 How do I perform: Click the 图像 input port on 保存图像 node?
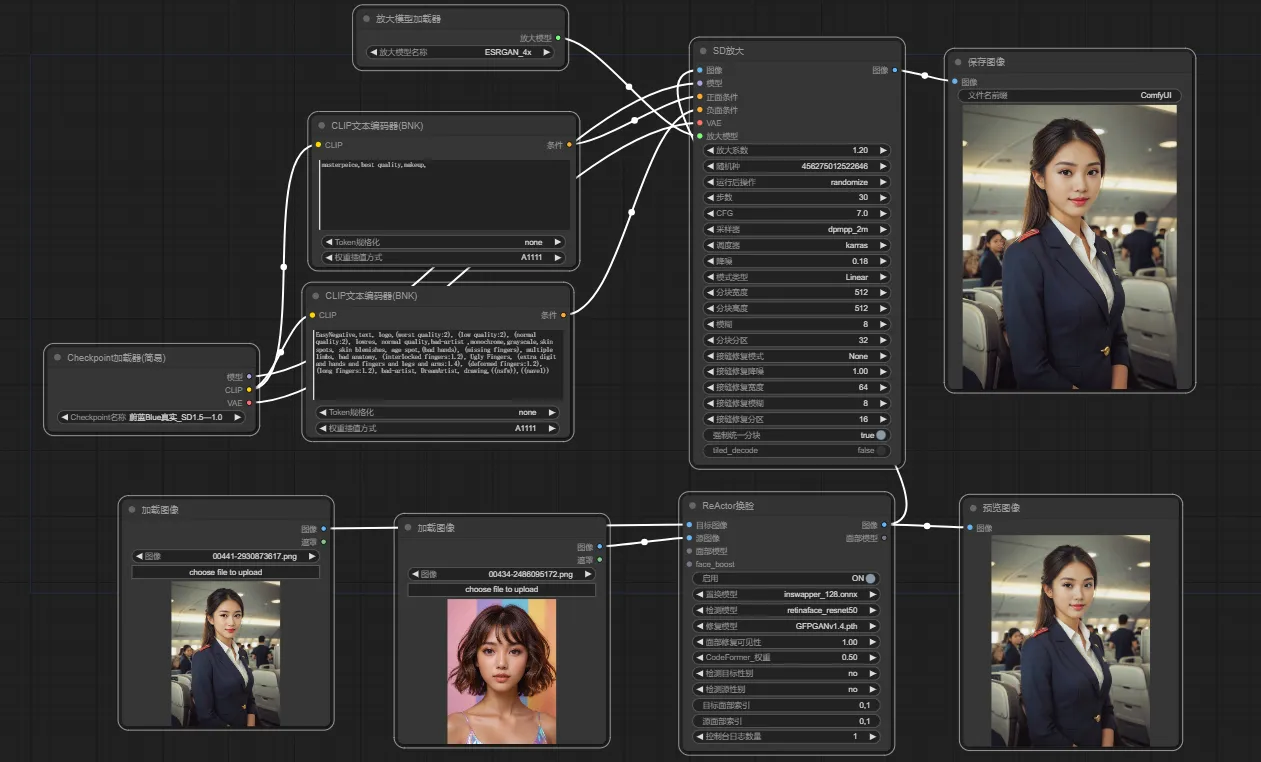click(954, 82)
